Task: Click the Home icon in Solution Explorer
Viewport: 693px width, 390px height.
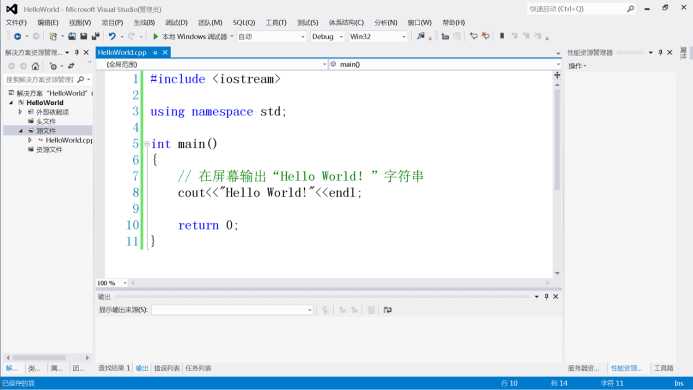Action: tap(35, 66)
